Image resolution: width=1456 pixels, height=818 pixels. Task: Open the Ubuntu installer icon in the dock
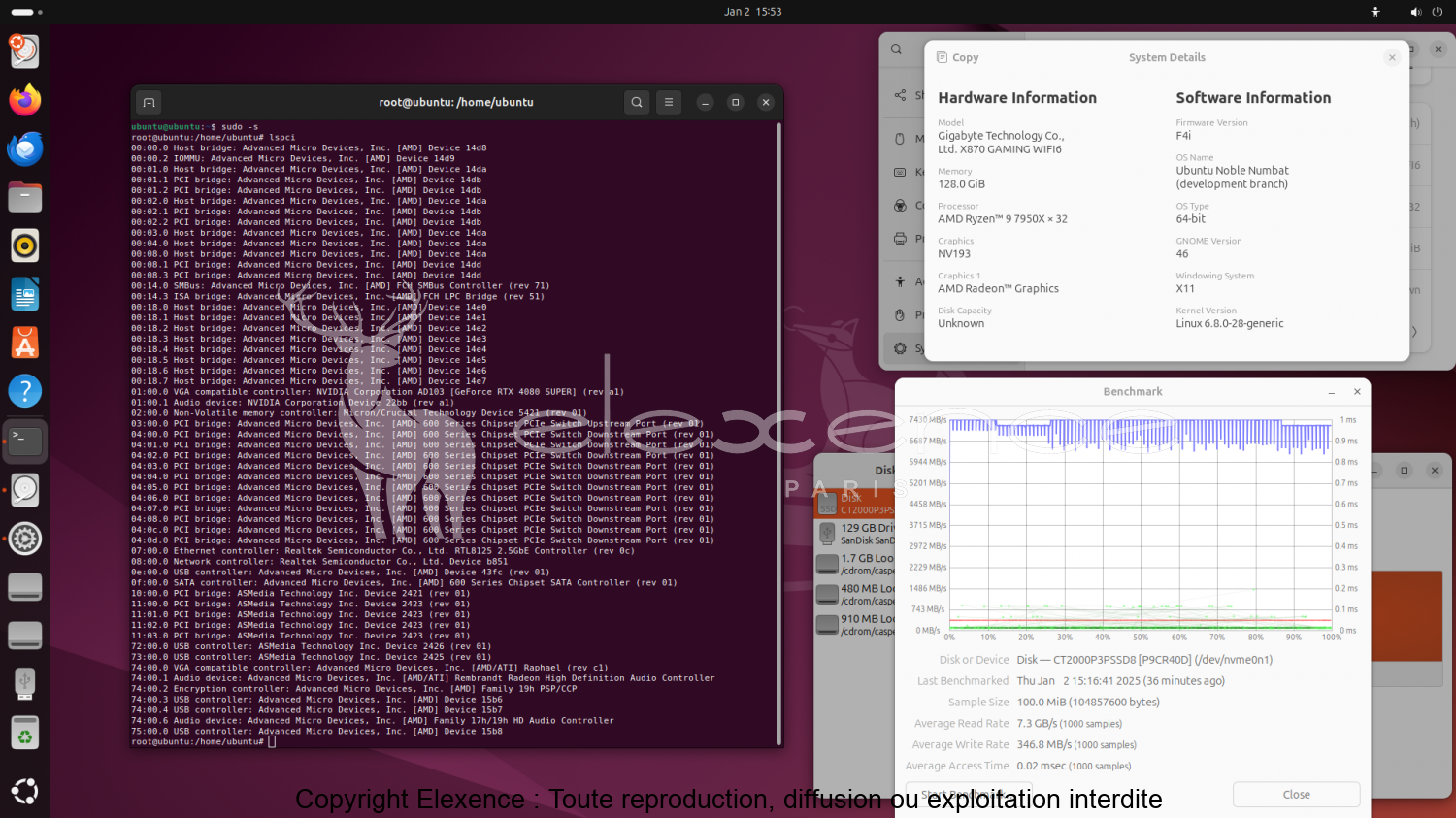click(x=24, y=51)
